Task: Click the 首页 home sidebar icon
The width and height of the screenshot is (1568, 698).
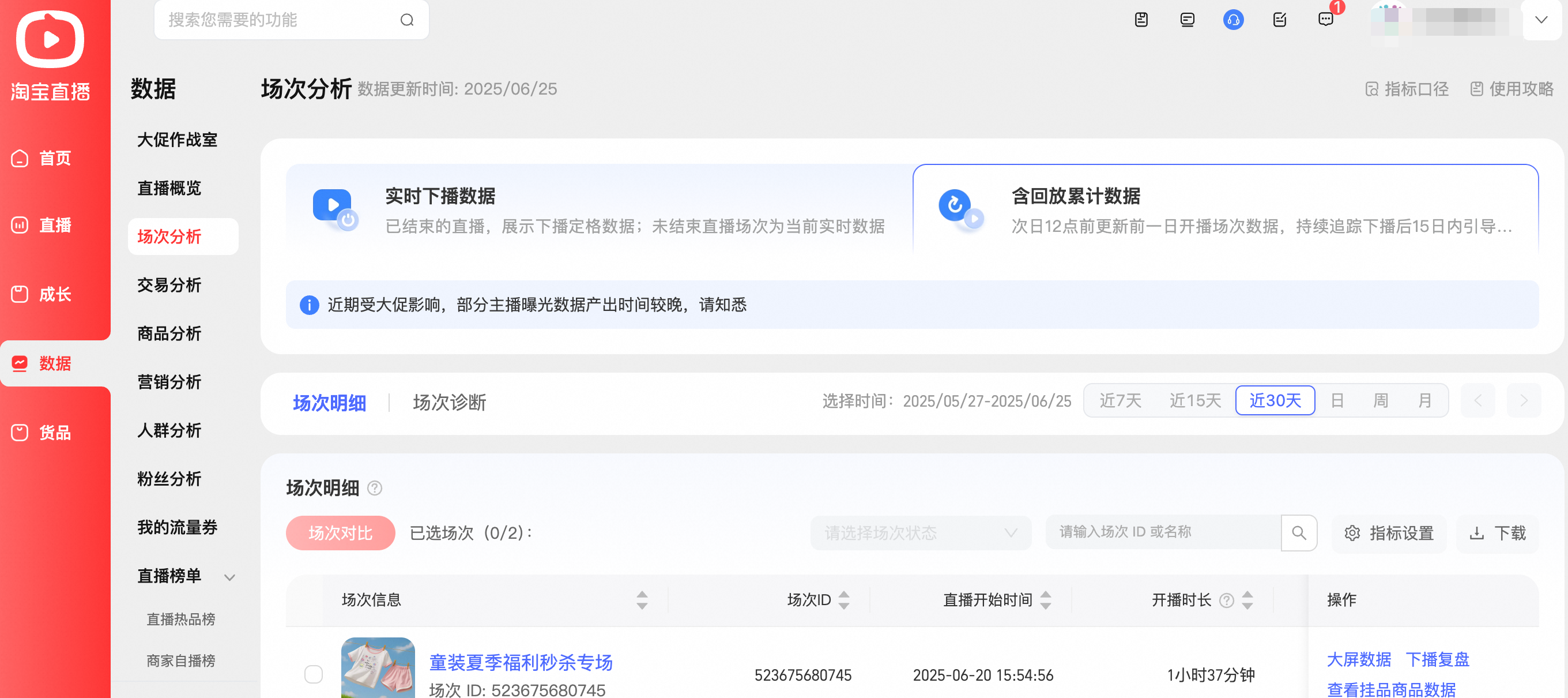Action: (x=20, y=159)
